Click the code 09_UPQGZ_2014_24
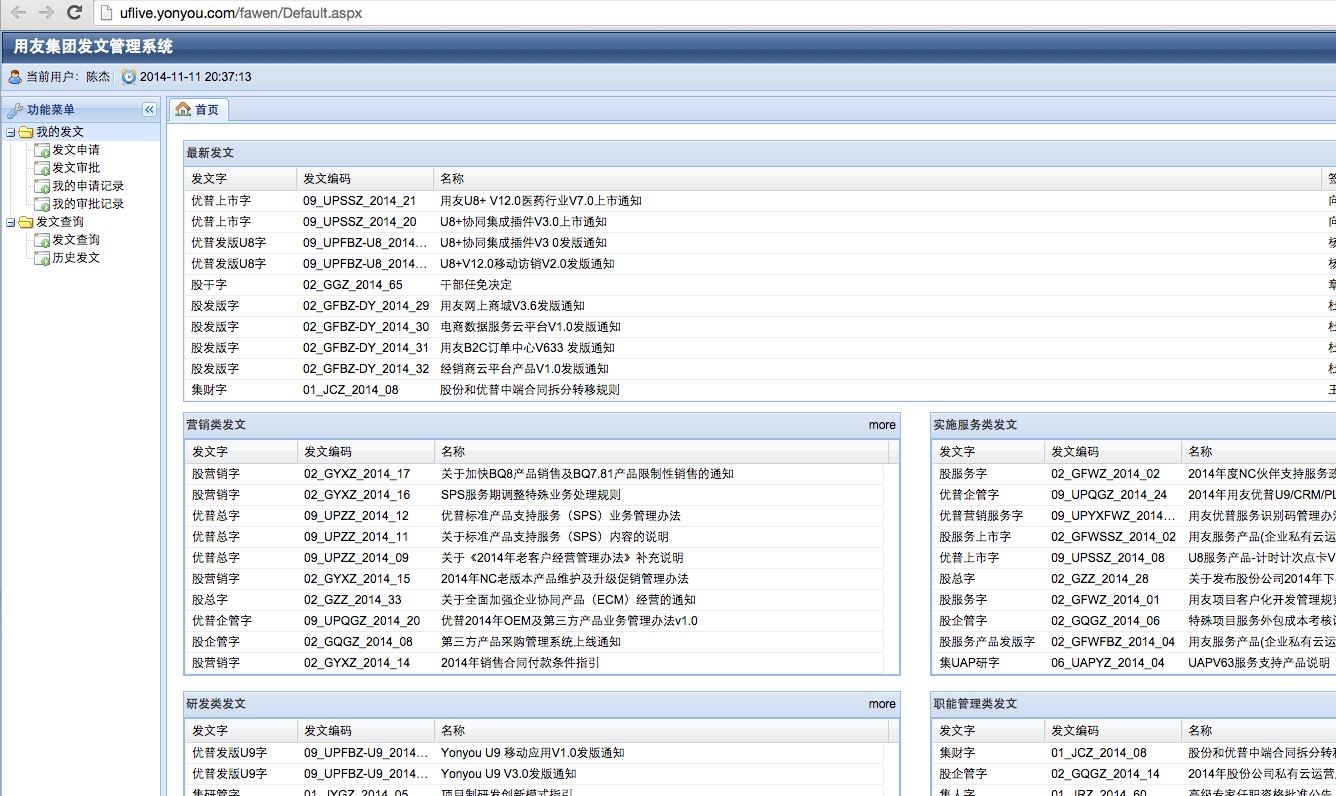Viewport: 1336px width, 796px height. coord(1109,495)
